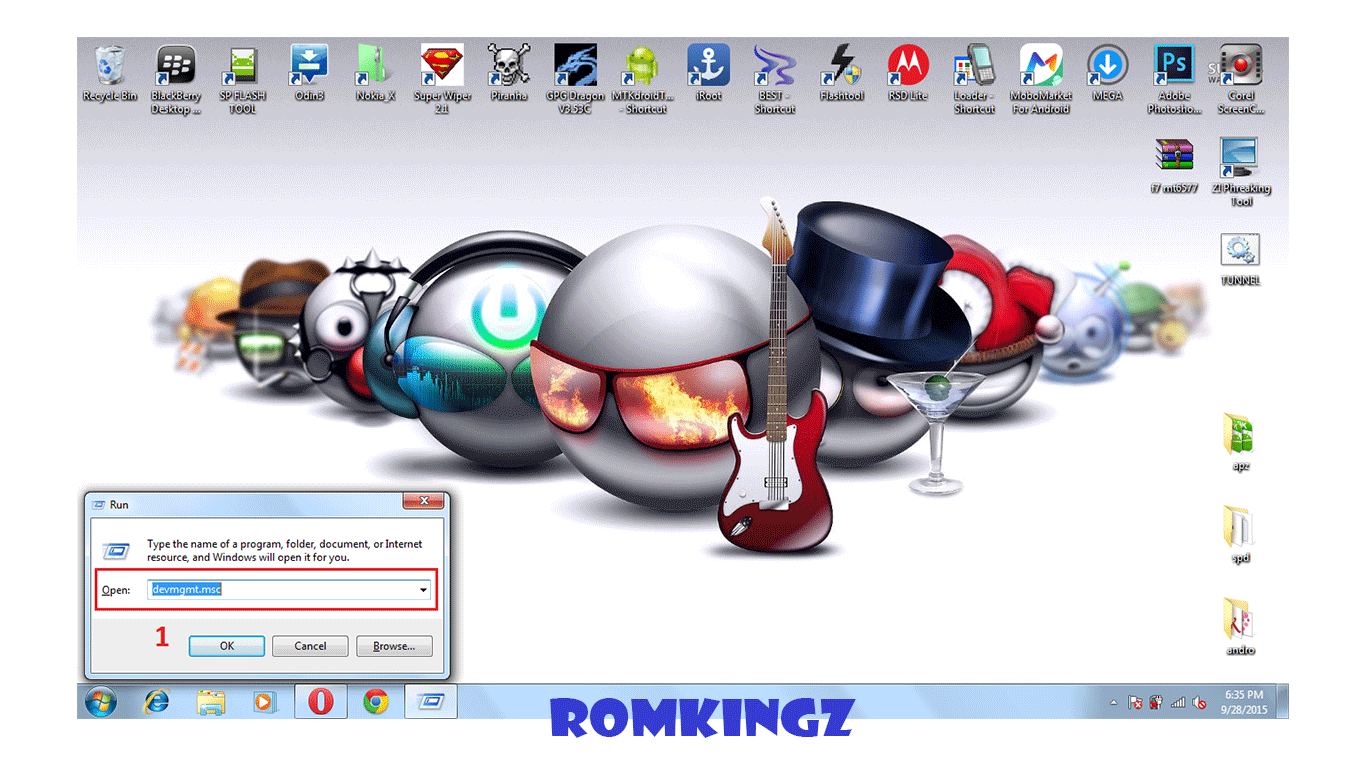This screenshot has width=1366, height=768.
Task: Select the Corel ScreenCap shortcut
Action: pos(1240,79)
